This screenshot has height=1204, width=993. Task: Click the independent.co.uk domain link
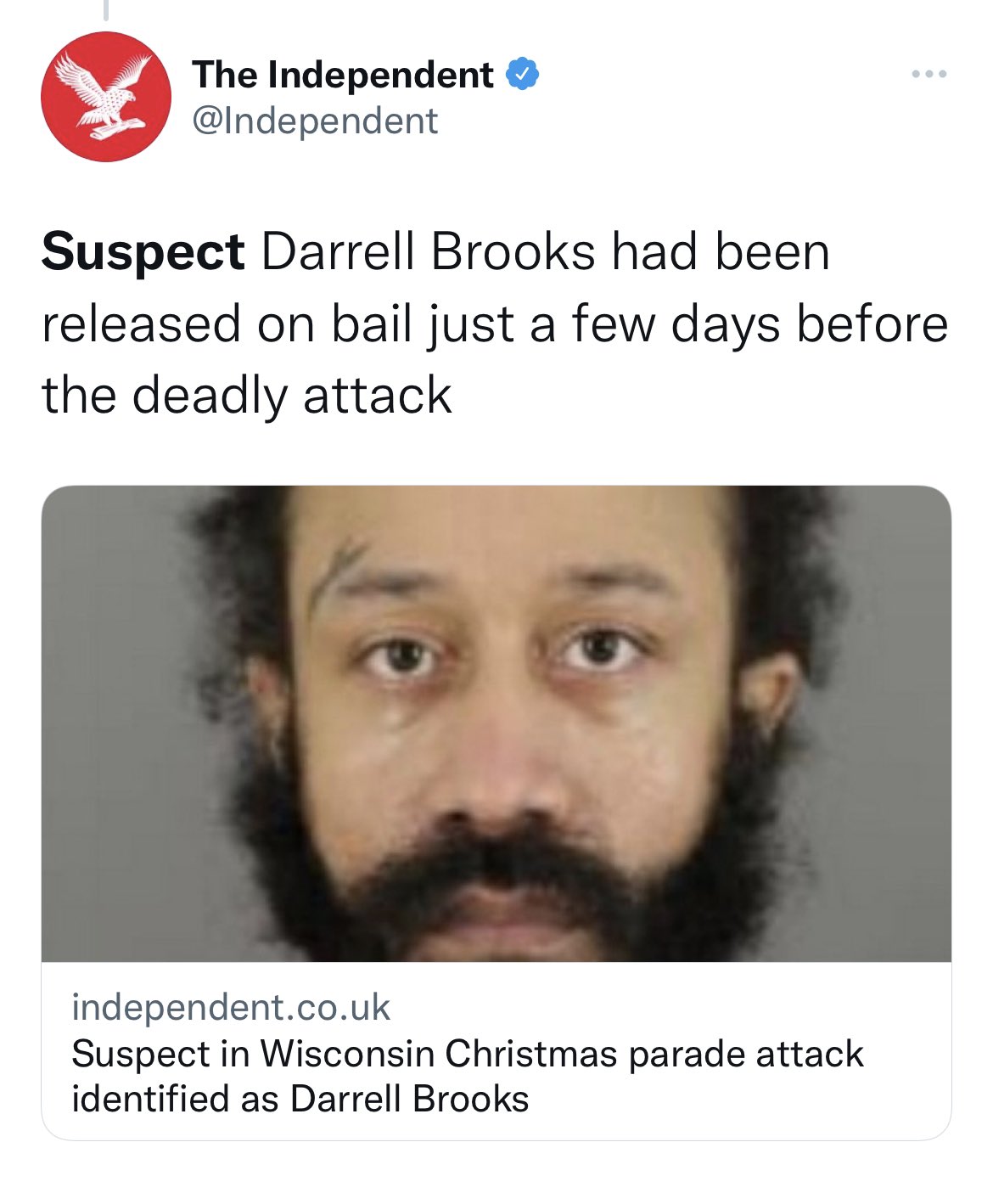231,1007
